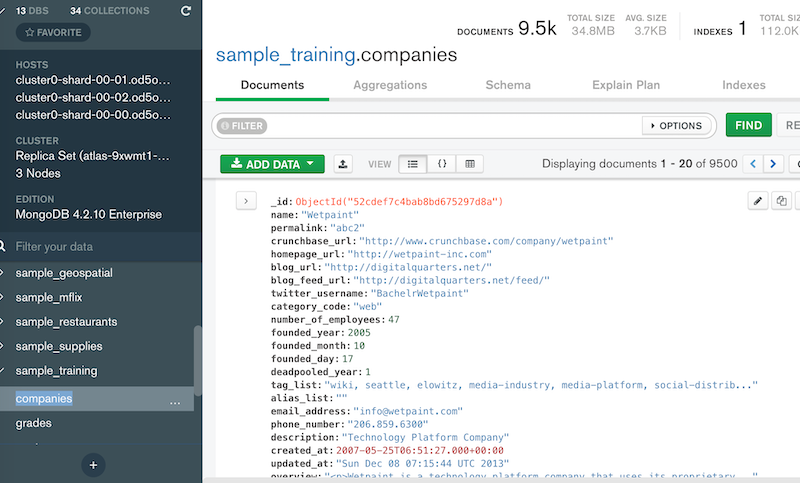Viewport: 800px width, 483px height.
Task: Click the 34 Collections count label
Action: click(110, 11)
